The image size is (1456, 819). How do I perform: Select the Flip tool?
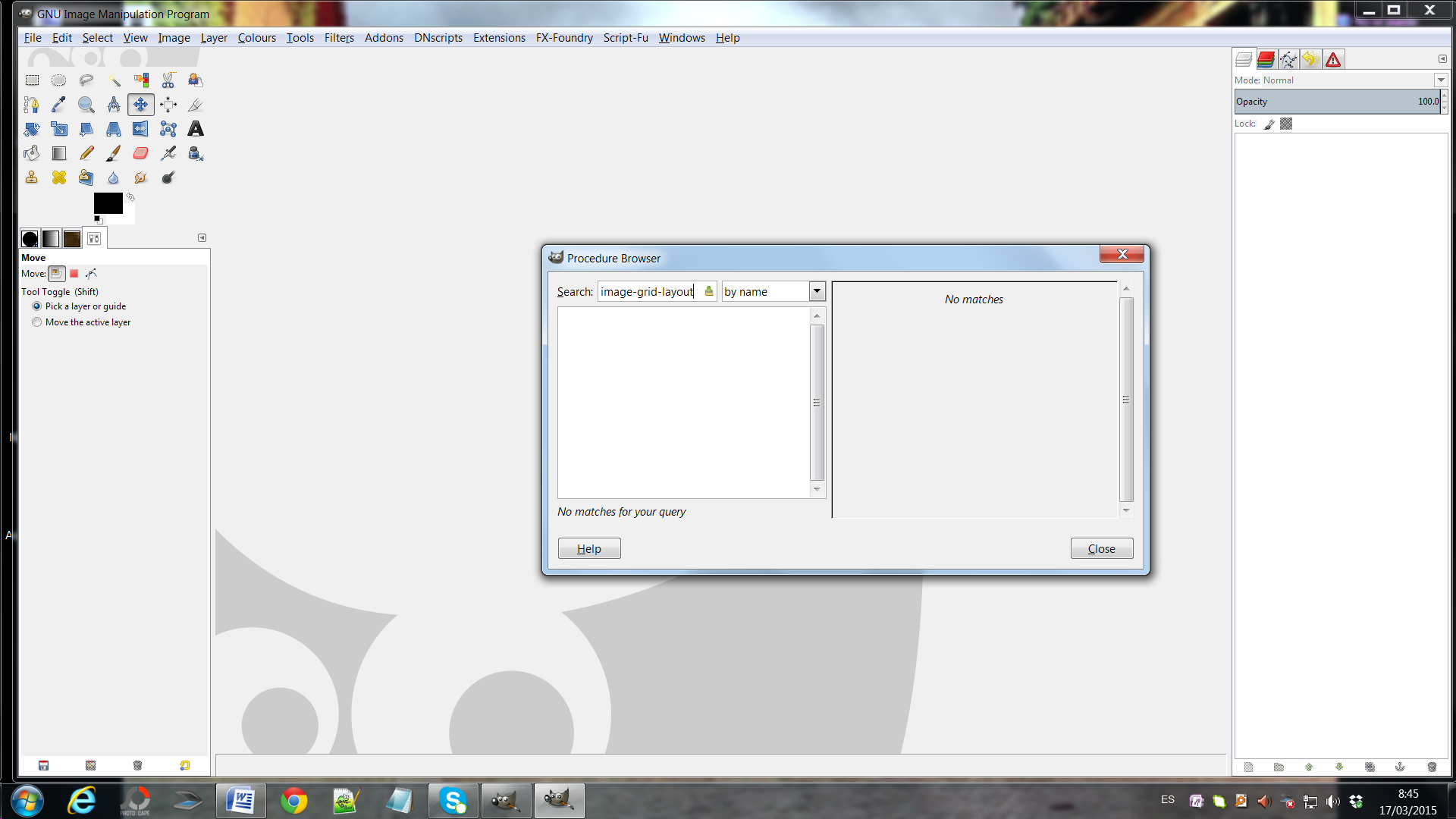[141, 129]
